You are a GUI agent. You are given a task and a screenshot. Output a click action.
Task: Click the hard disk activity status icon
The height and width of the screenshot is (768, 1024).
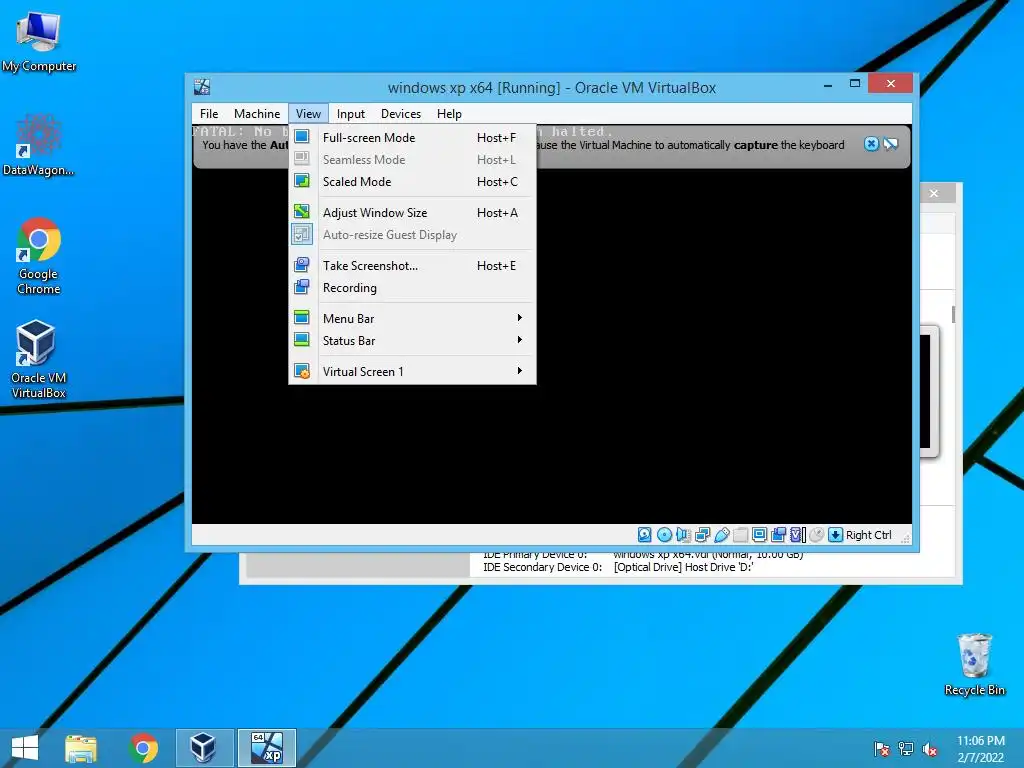coord(645,535)
